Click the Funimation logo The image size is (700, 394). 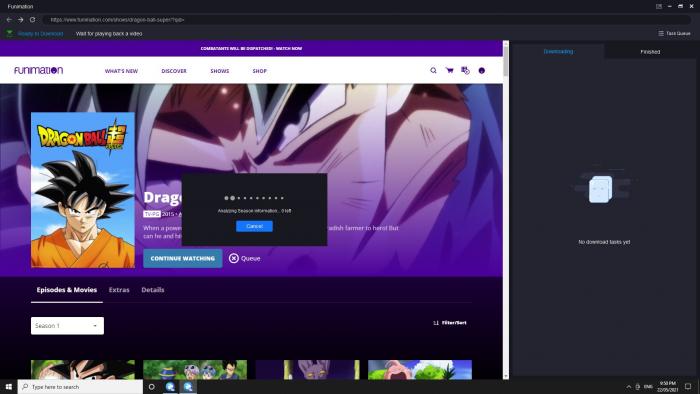point(38,71)
